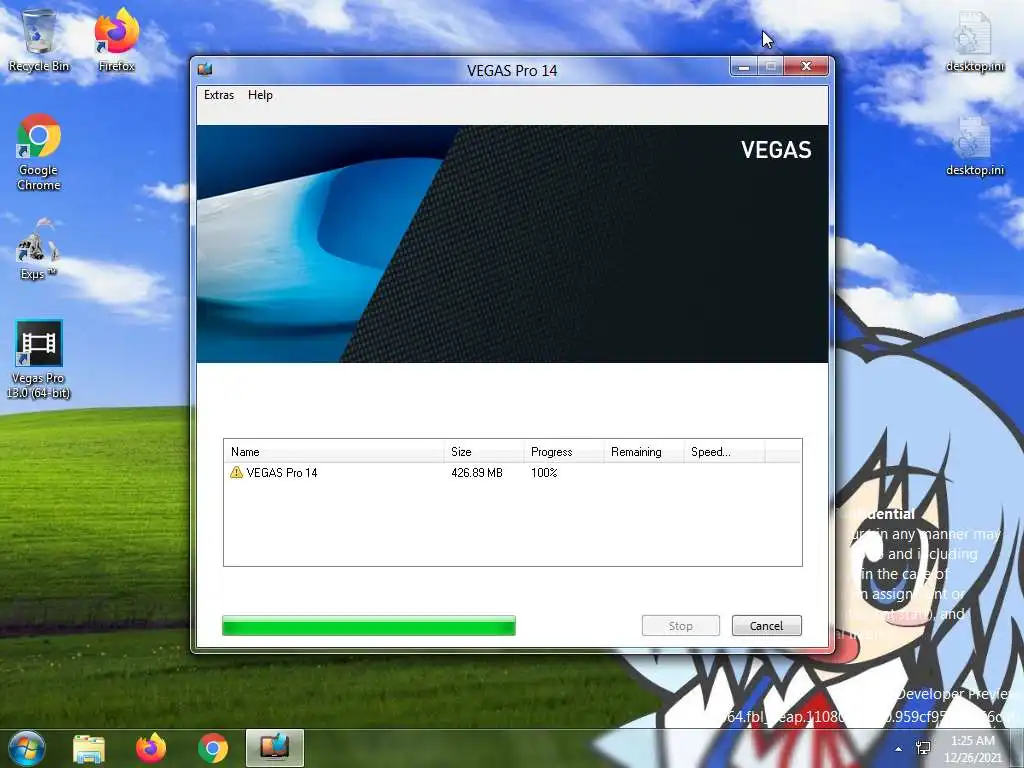
Task: Click the warning icon beside VEGAS Pro 14
Action: tap(236, 472)
